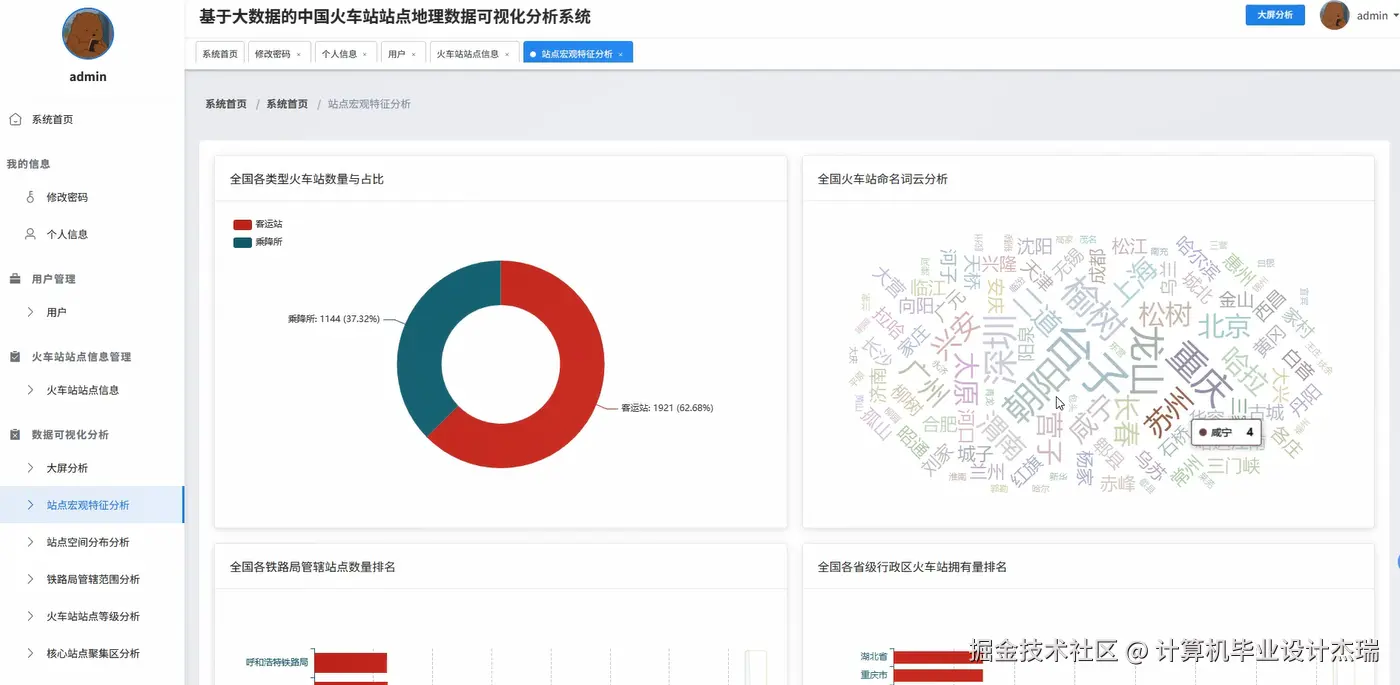Click the 火车站站点信息管理 group label
Viewport: 1400px width, 685px height.
coord(81,357)
